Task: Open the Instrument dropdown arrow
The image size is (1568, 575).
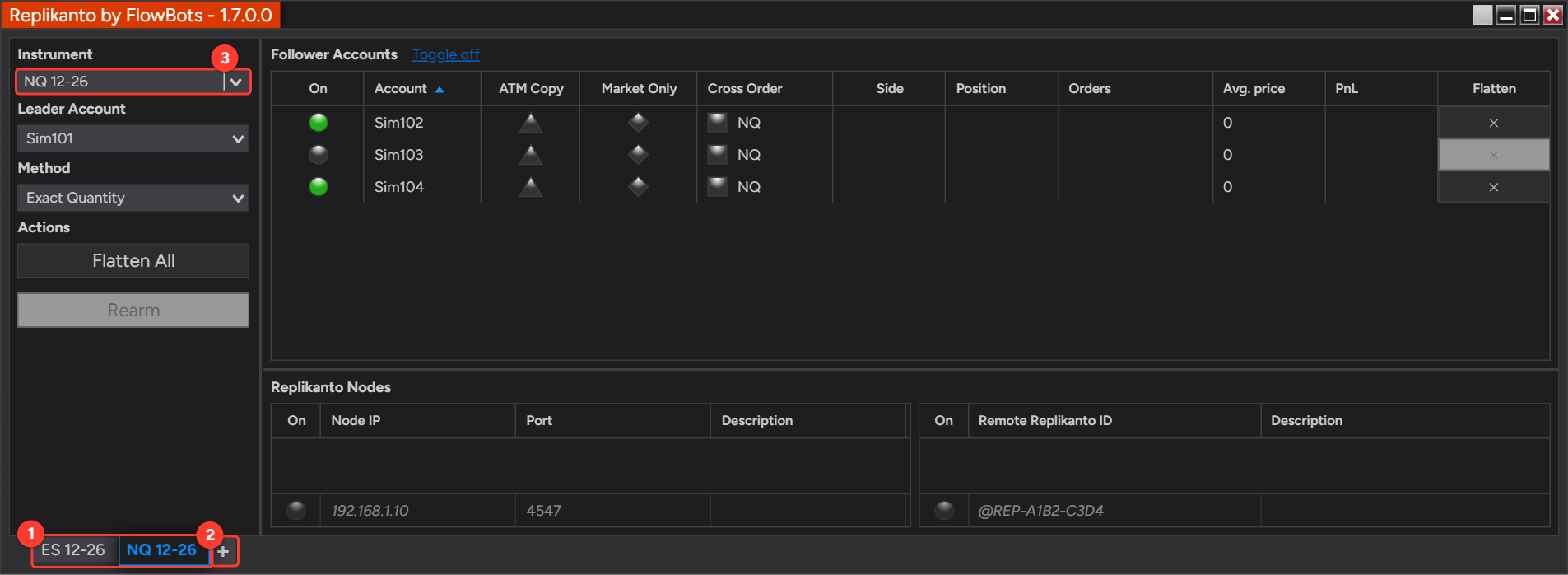Action: 236,82
